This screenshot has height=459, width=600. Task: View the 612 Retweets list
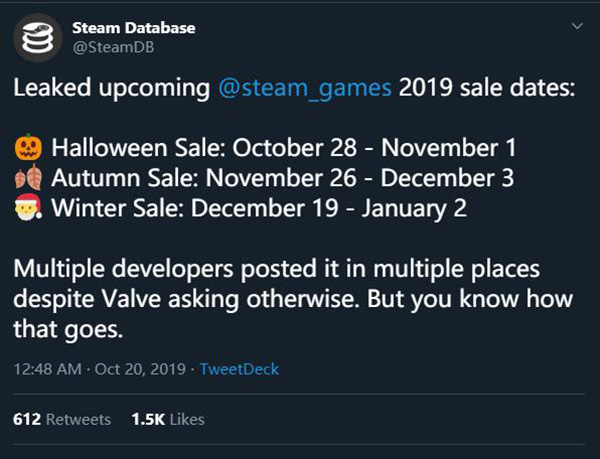62,419
